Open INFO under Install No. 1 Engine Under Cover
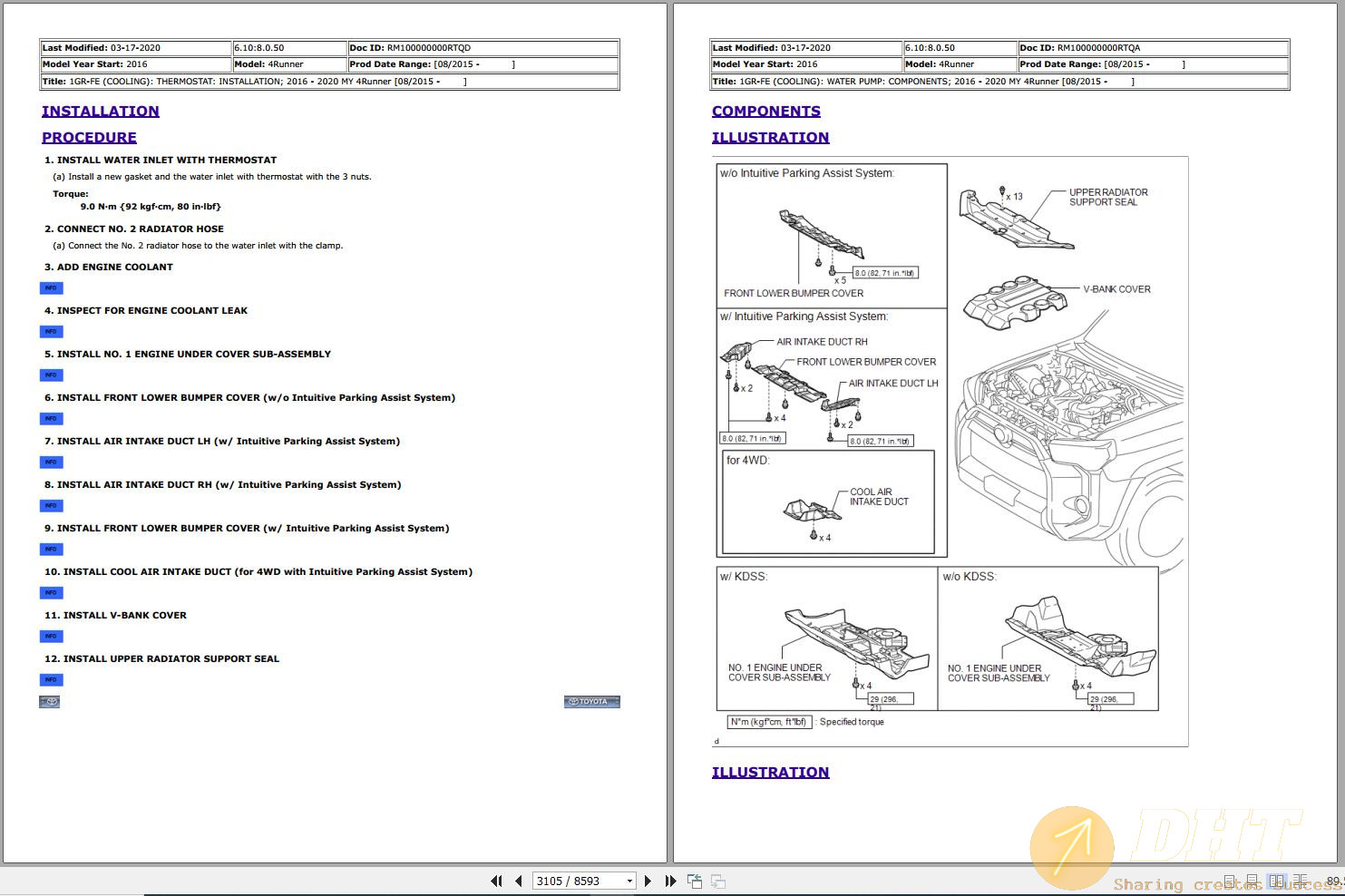The width and height of the screenshot is (1345, 896). 51,375
